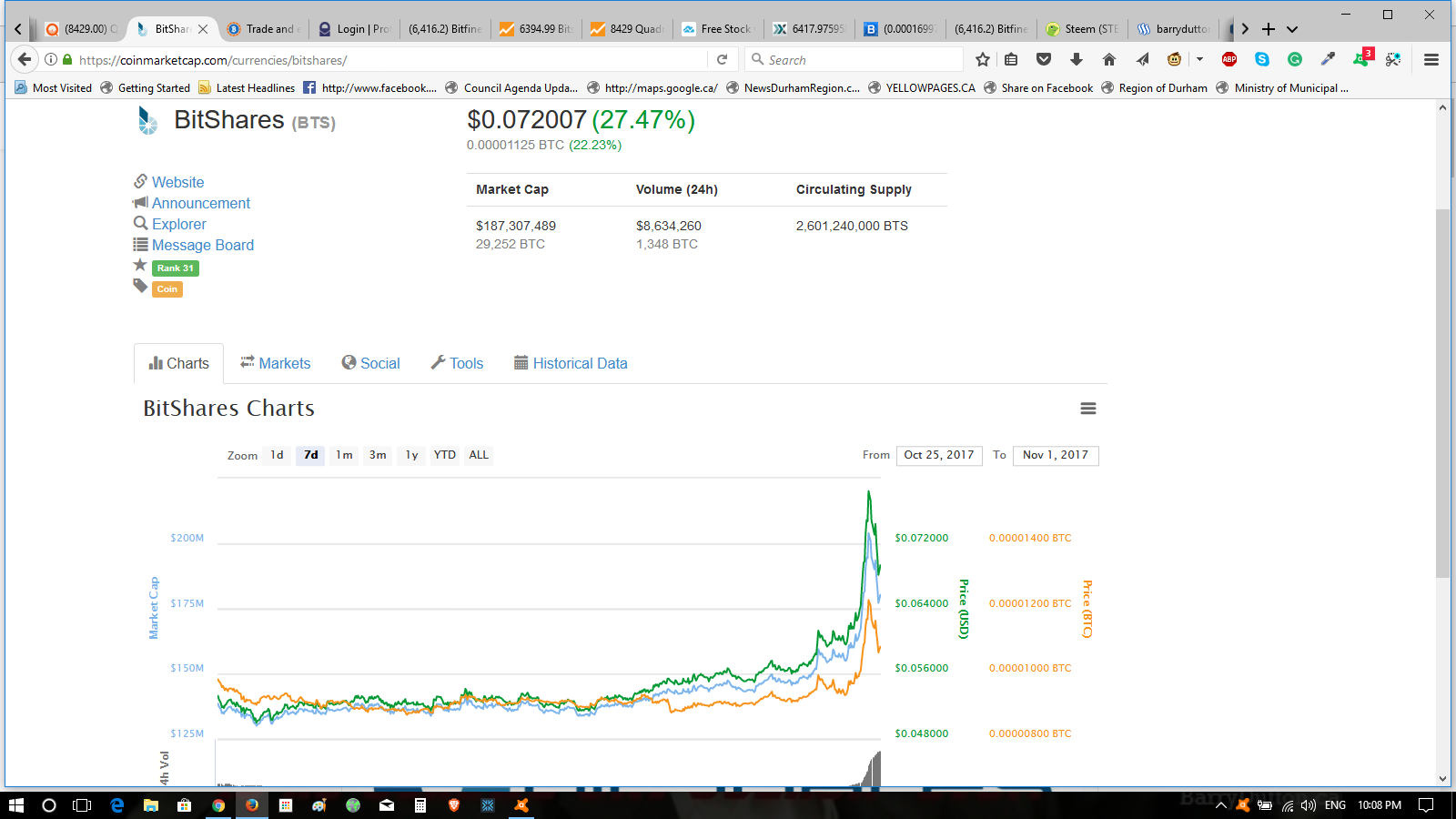Set chart zoom to 1d
Viewport: 1456px width, 819px height.
(277, 455)
